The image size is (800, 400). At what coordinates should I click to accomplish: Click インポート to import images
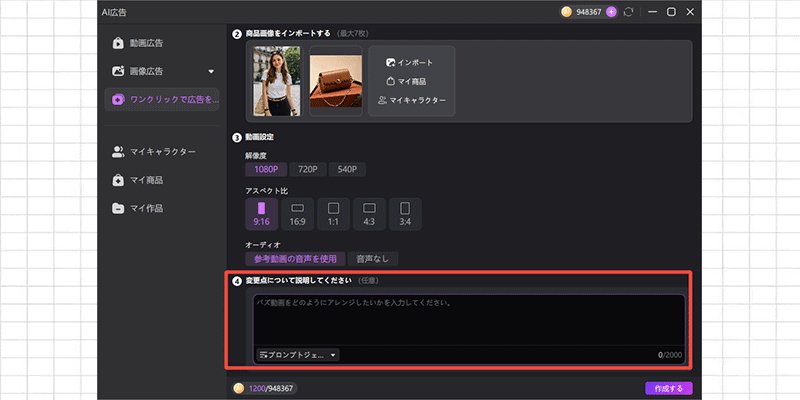415,62
